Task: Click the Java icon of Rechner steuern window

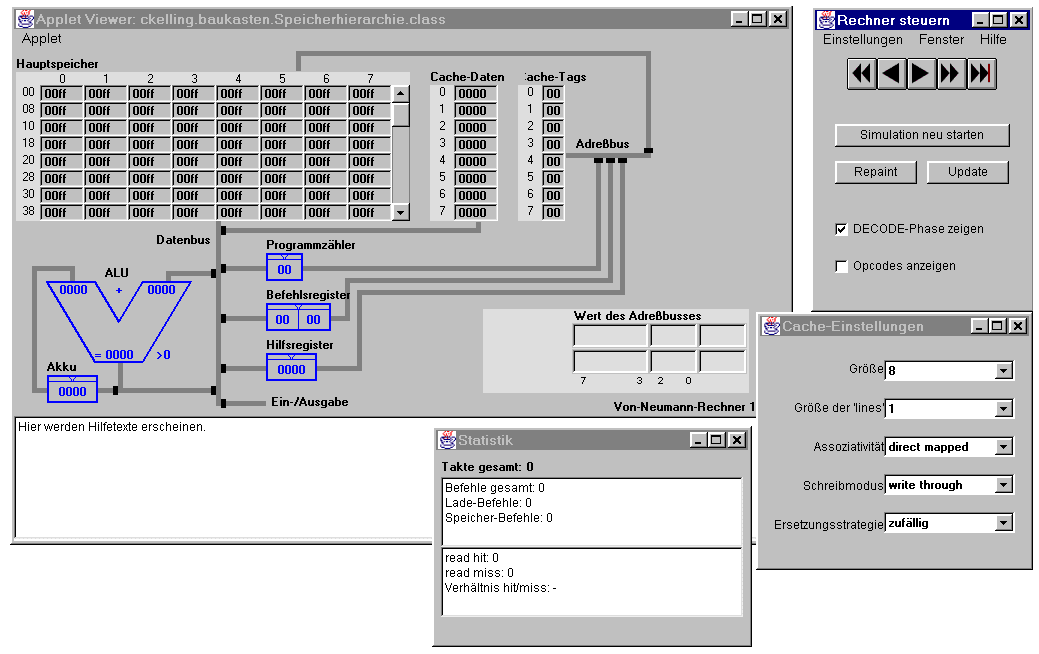Action: pyautogui.click(x=826, y=20)
